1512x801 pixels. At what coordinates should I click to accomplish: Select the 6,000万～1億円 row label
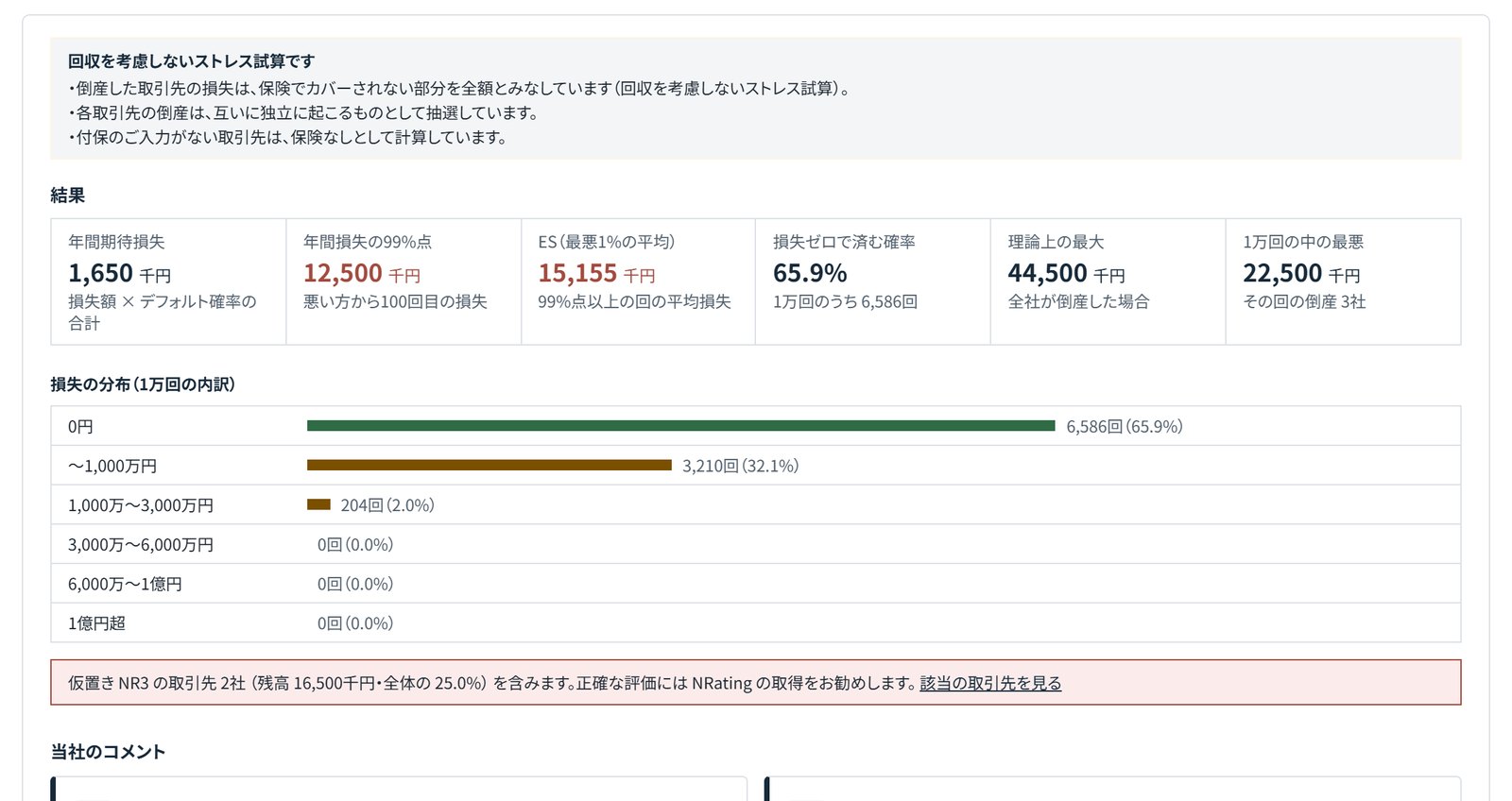pyautogui.click(x=125, y=585)
